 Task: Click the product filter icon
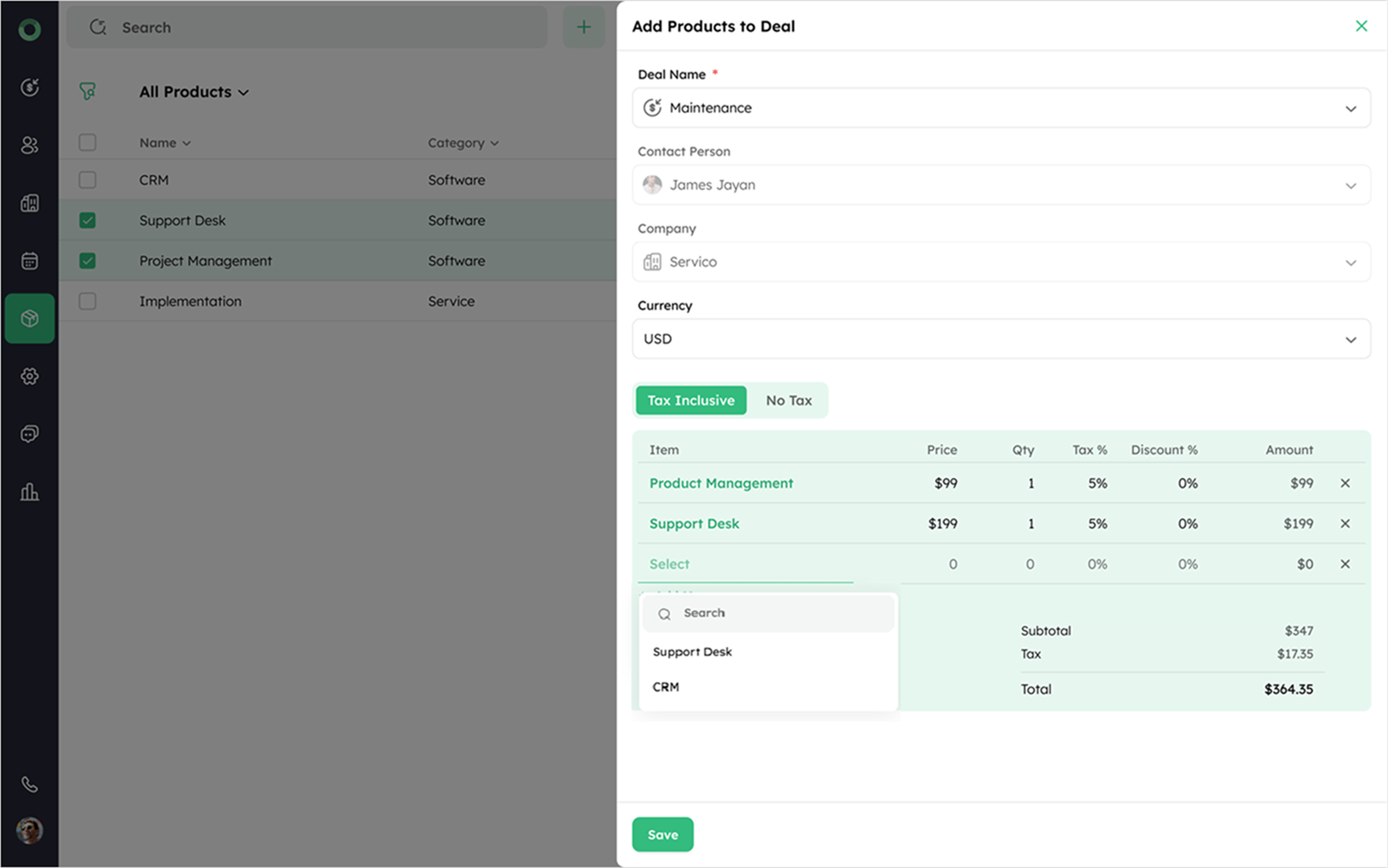87,91
